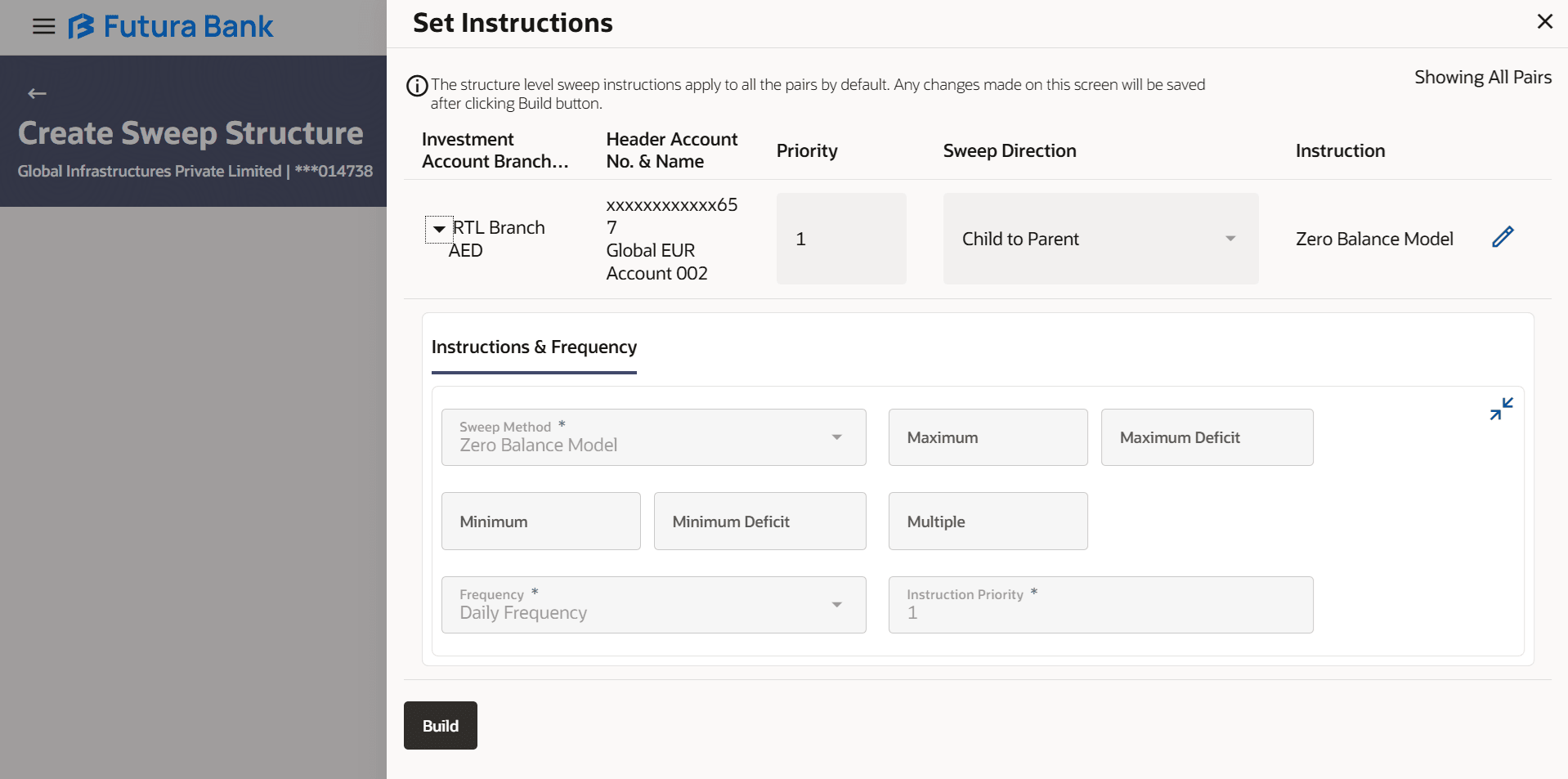Click the Multiple input field
1568x779 pixels.
pos(988,522)
